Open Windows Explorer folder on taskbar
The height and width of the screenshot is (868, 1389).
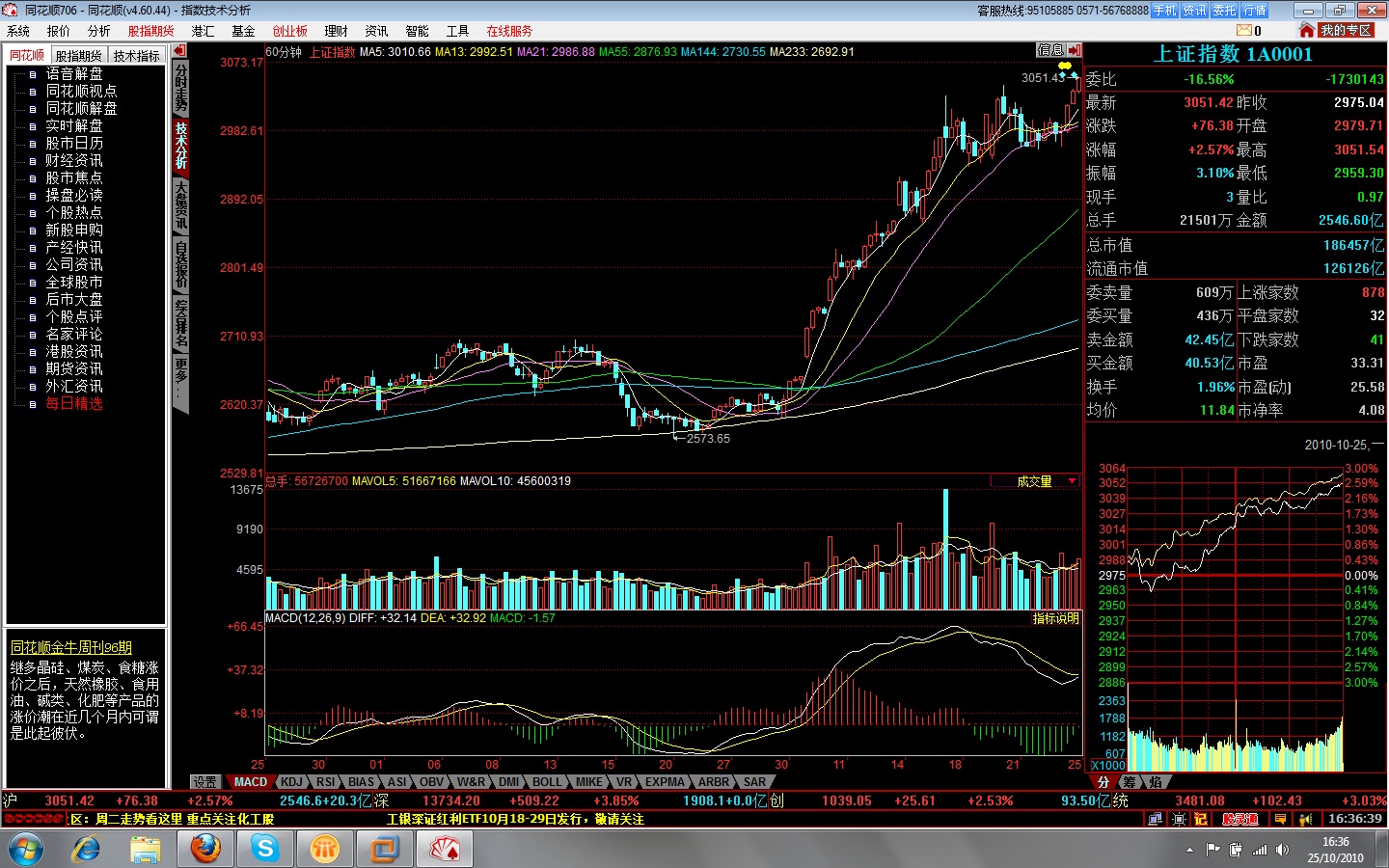(146, 850)
